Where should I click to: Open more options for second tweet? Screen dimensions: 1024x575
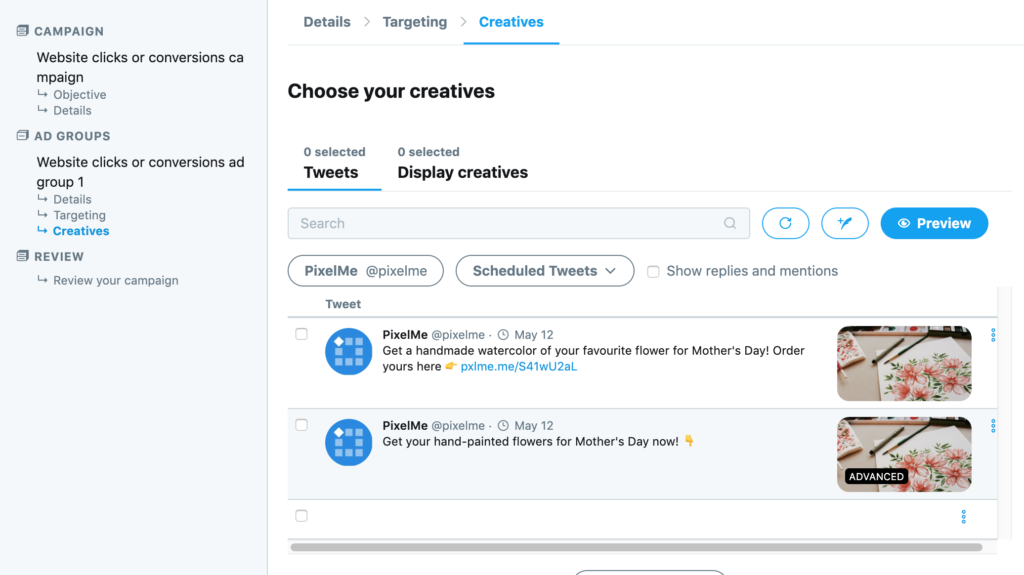pos(992,426)
